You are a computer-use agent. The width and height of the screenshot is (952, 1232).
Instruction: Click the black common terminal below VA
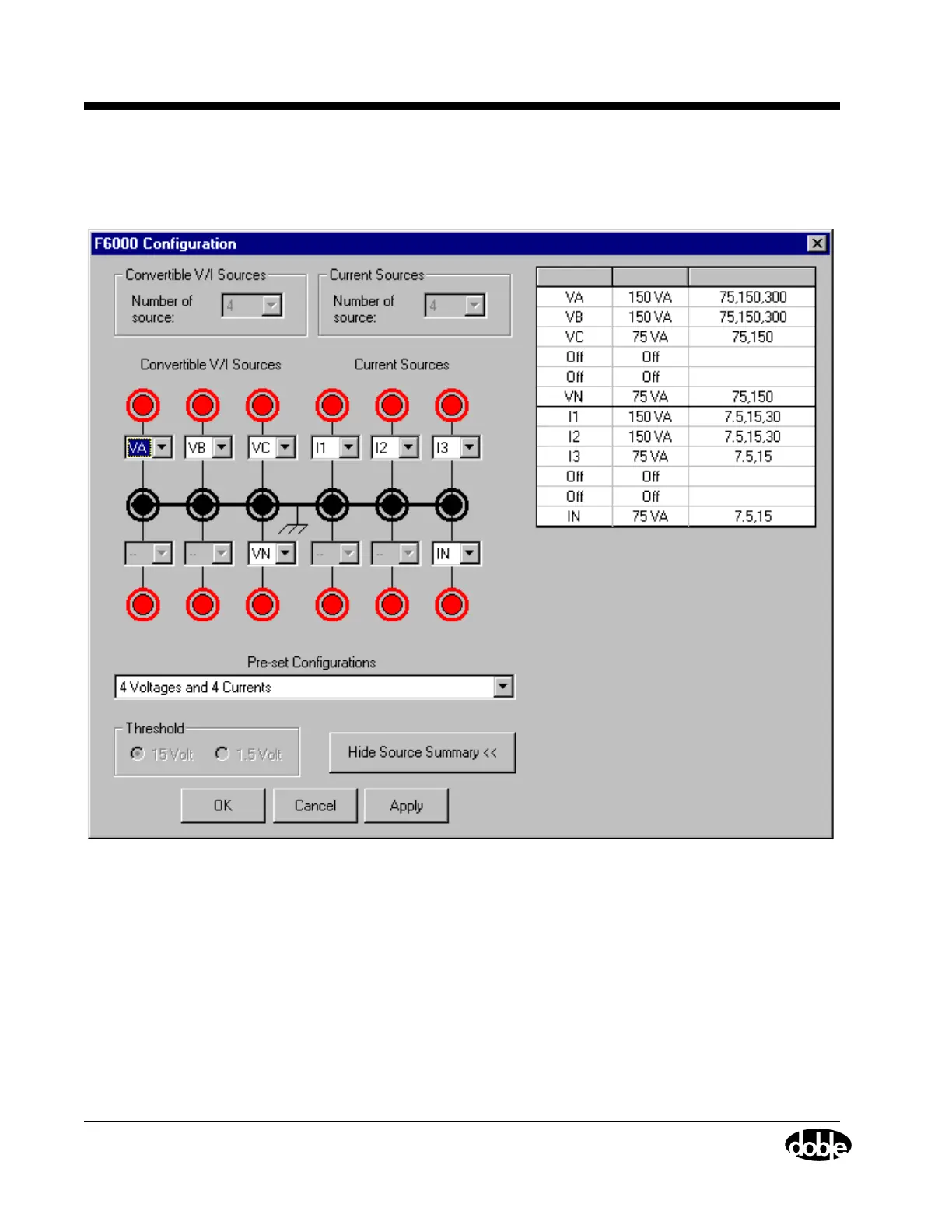[143, 505]
